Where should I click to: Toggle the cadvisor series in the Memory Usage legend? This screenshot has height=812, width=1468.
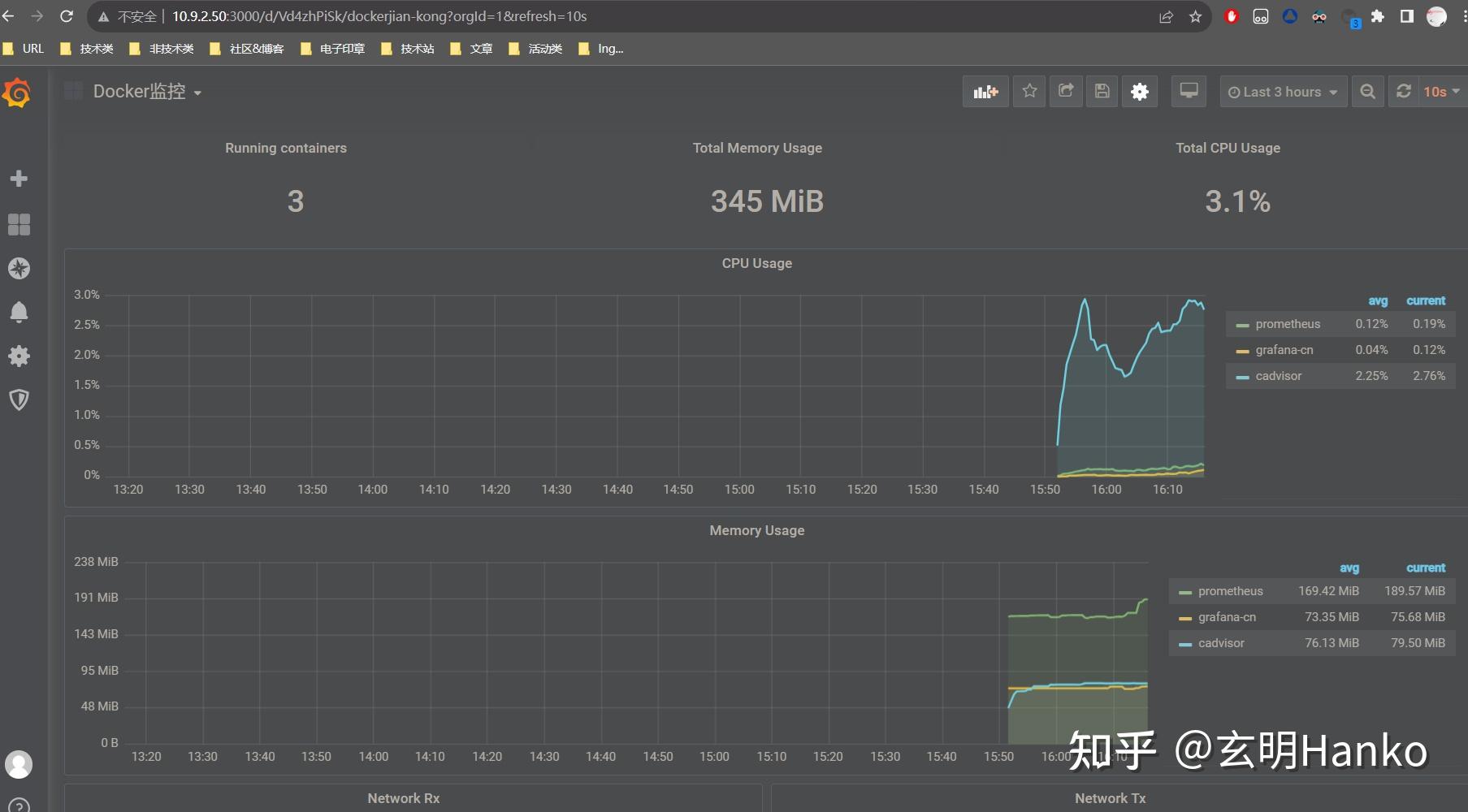(x=1221, y=643)
